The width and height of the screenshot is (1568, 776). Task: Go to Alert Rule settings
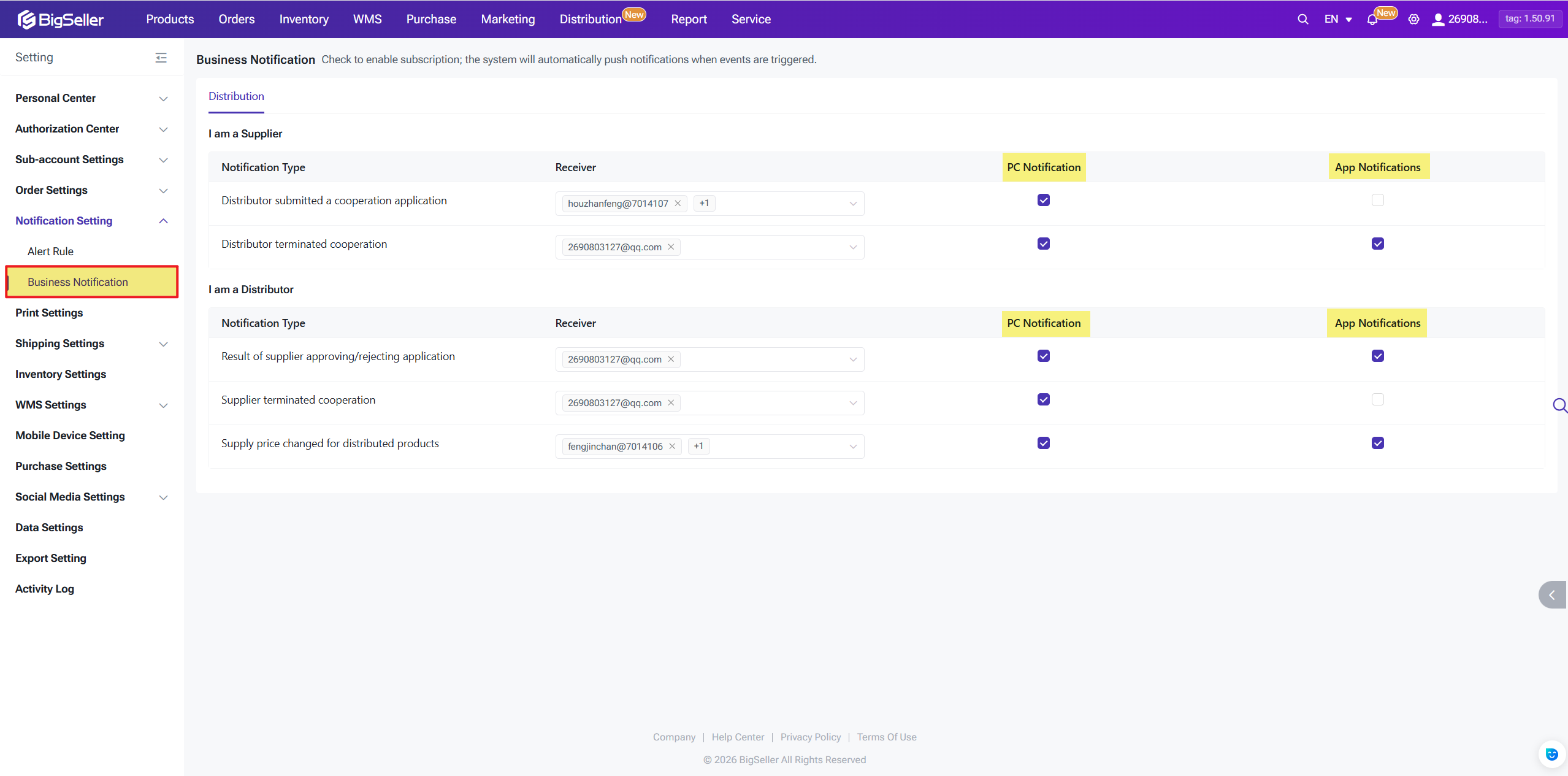[x=50, y=252]
